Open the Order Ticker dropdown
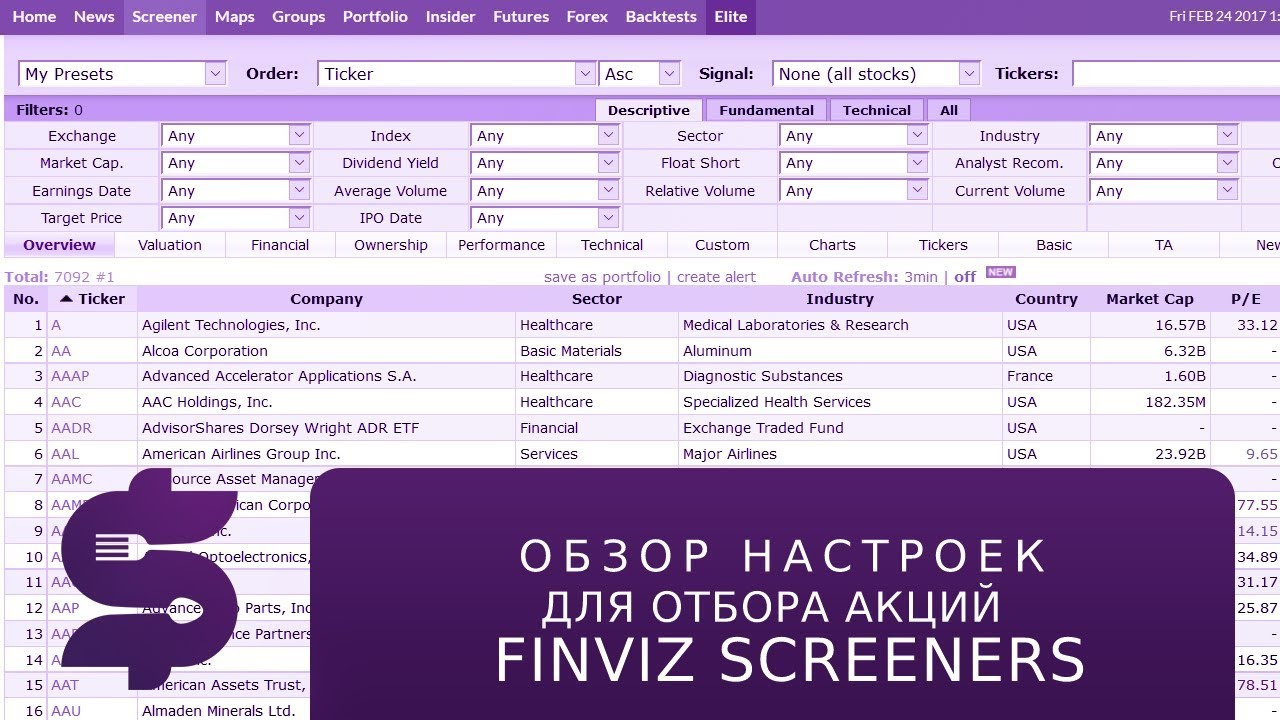The image size is (1280, 720). coord(457,74)
